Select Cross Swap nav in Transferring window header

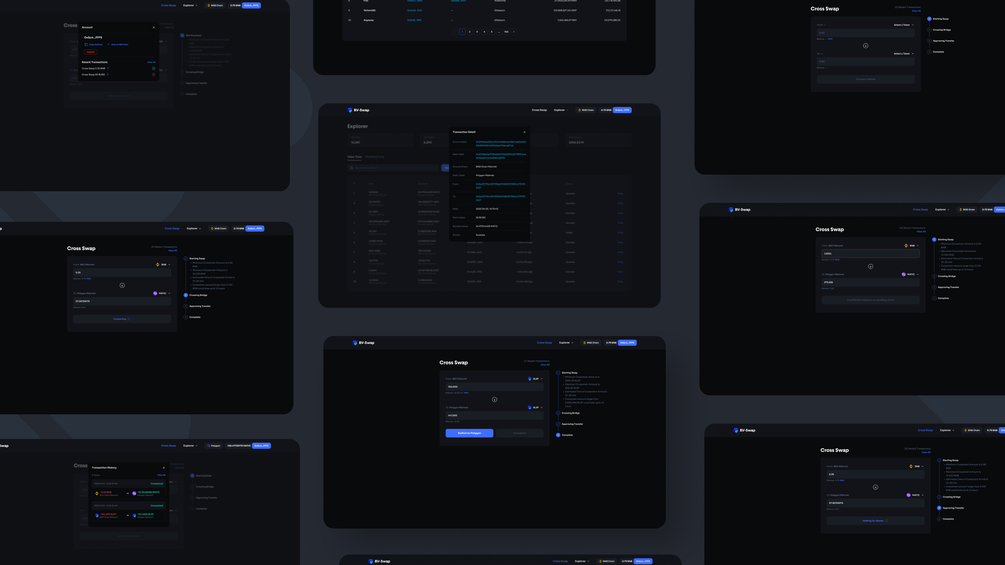[172, 229]
